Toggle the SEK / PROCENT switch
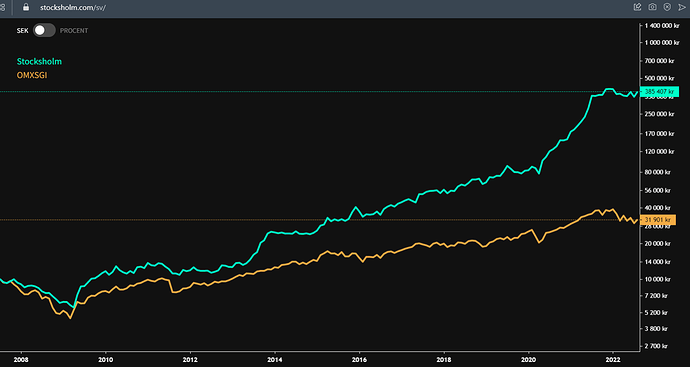 click(44, 30)
